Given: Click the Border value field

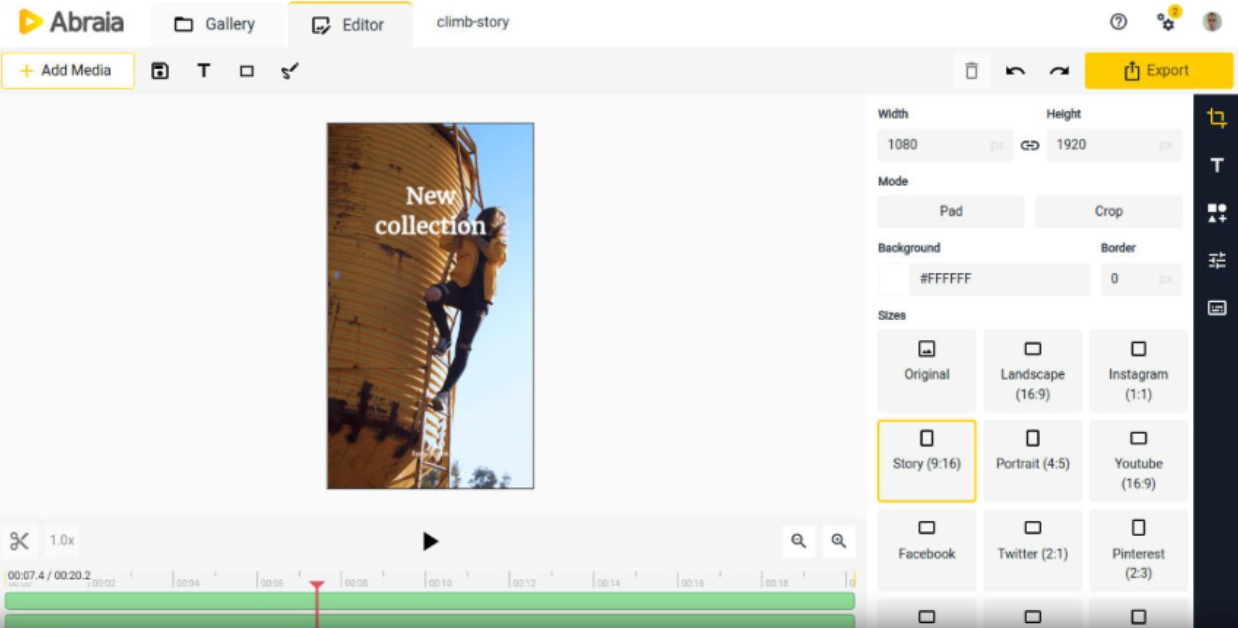Looking at the screenshot, I should (x=1141, y=279).
